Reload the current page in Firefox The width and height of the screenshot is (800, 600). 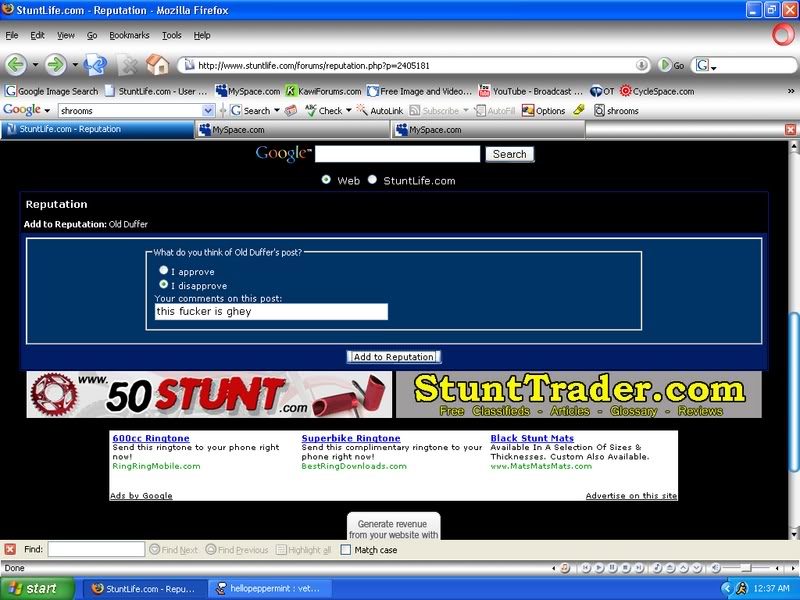coord(95,64)
